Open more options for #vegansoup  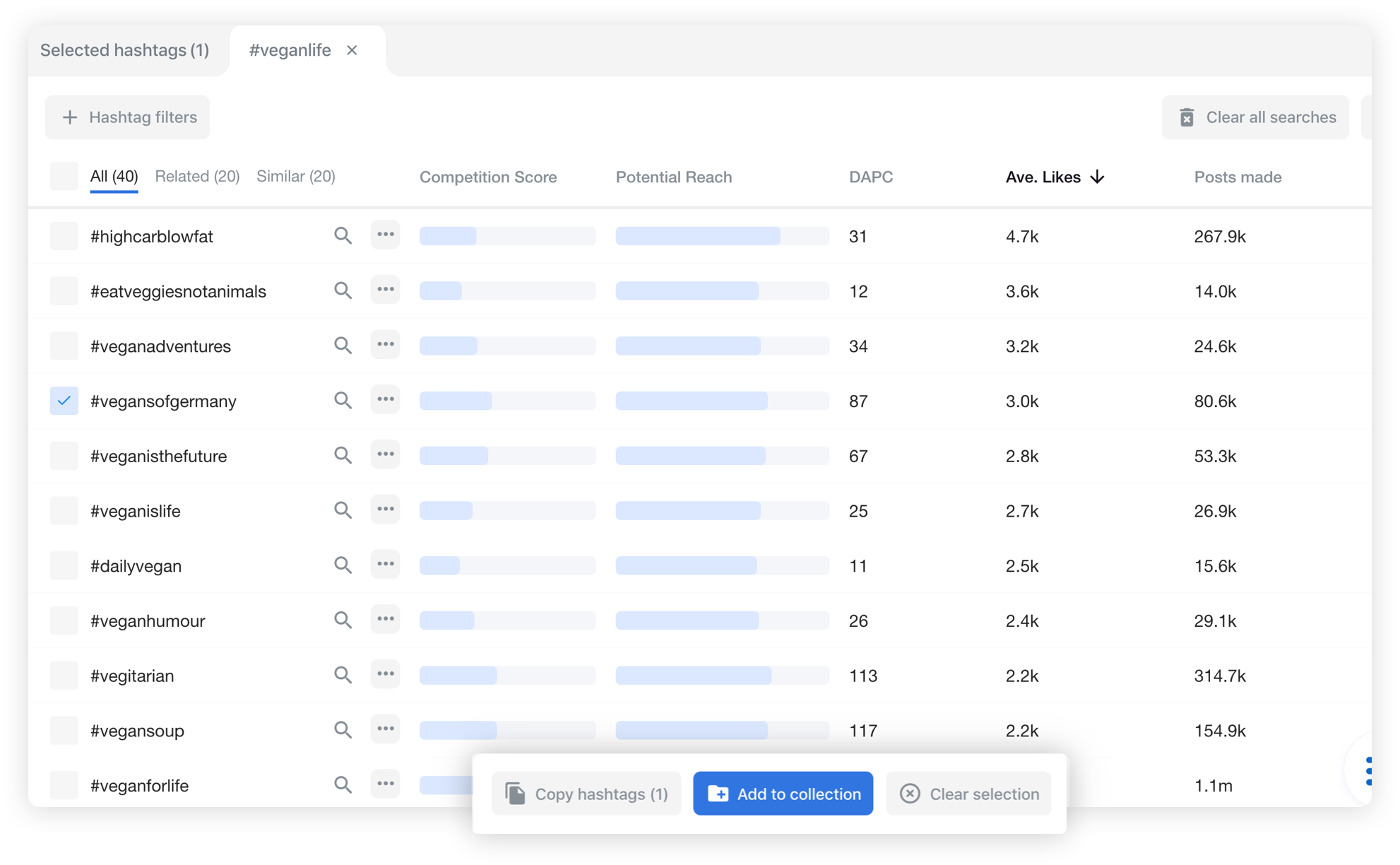pos(385,729)
